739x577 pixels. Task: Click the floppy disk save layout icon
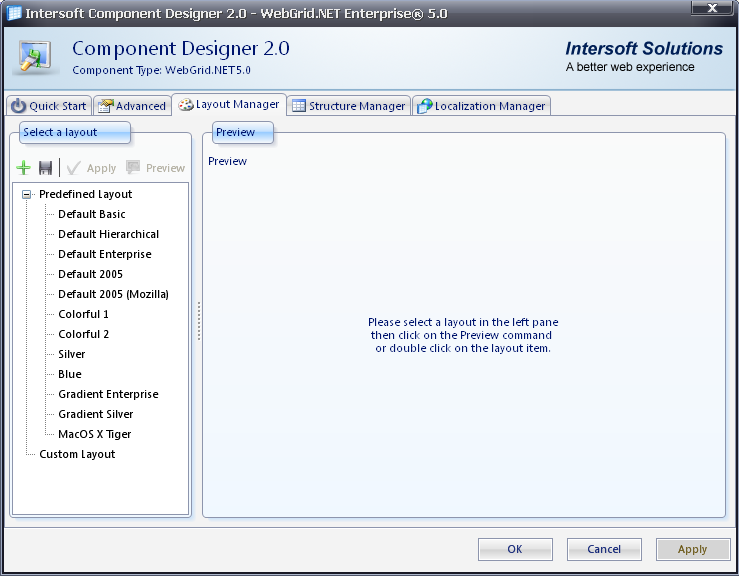pos(45,168)
